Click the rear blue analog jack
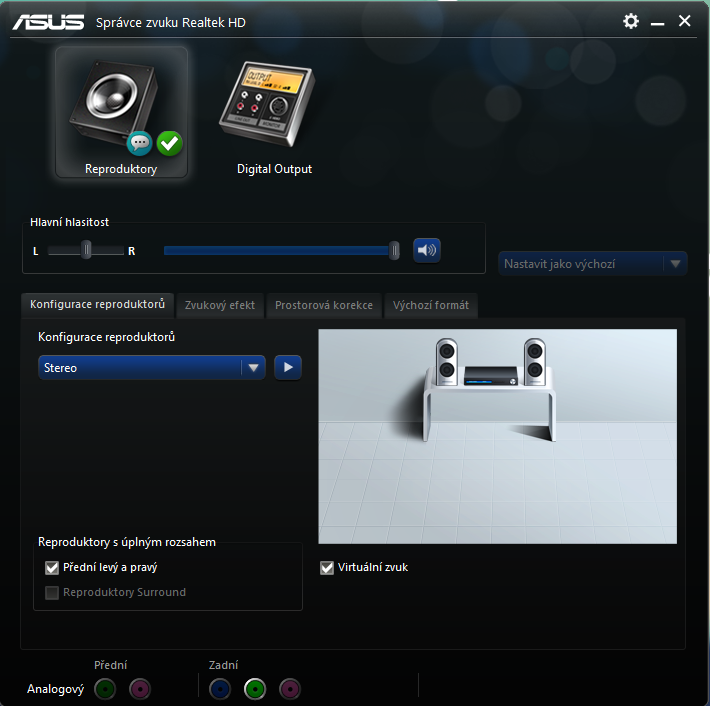The width and height of the screenshot is (710, 706). click(220, 689)
